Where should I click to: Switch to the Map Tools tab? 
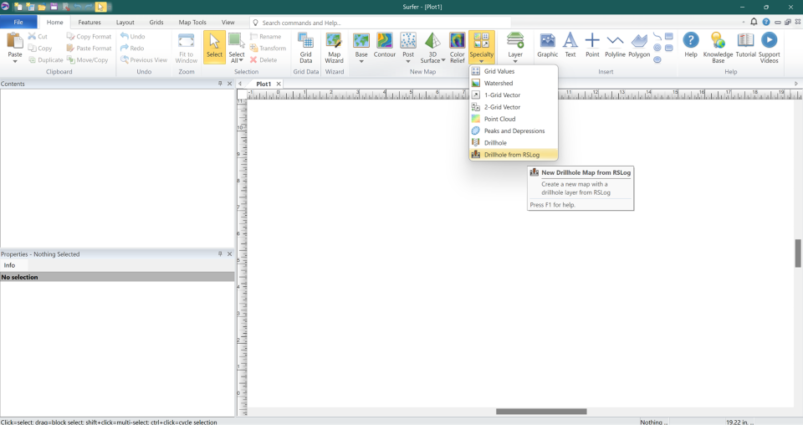click(x=192, y=22)
